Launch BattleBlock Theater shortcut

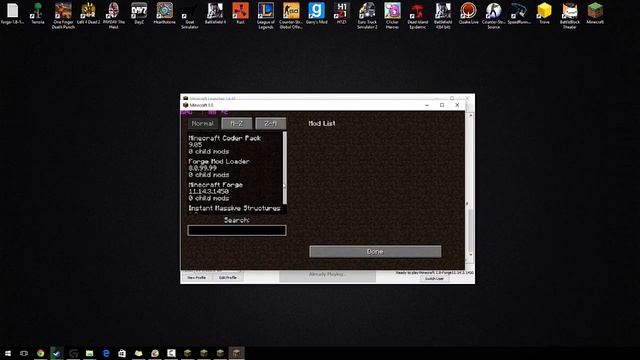pos(570,16)
